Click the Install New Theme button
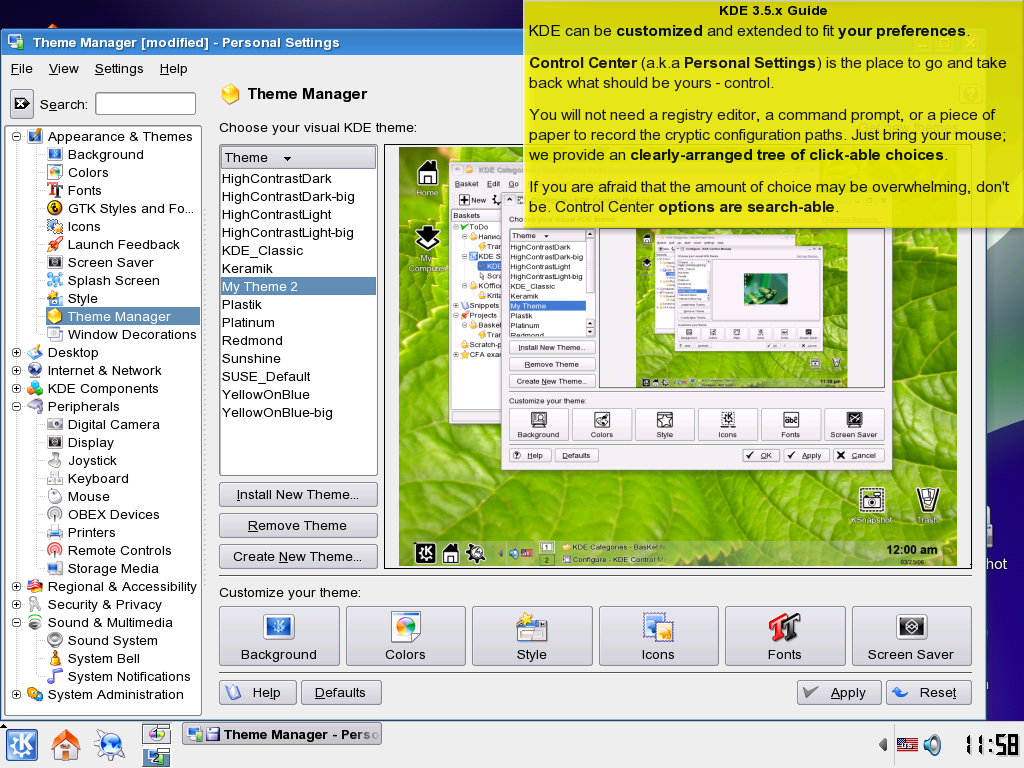 click(298, 494)
